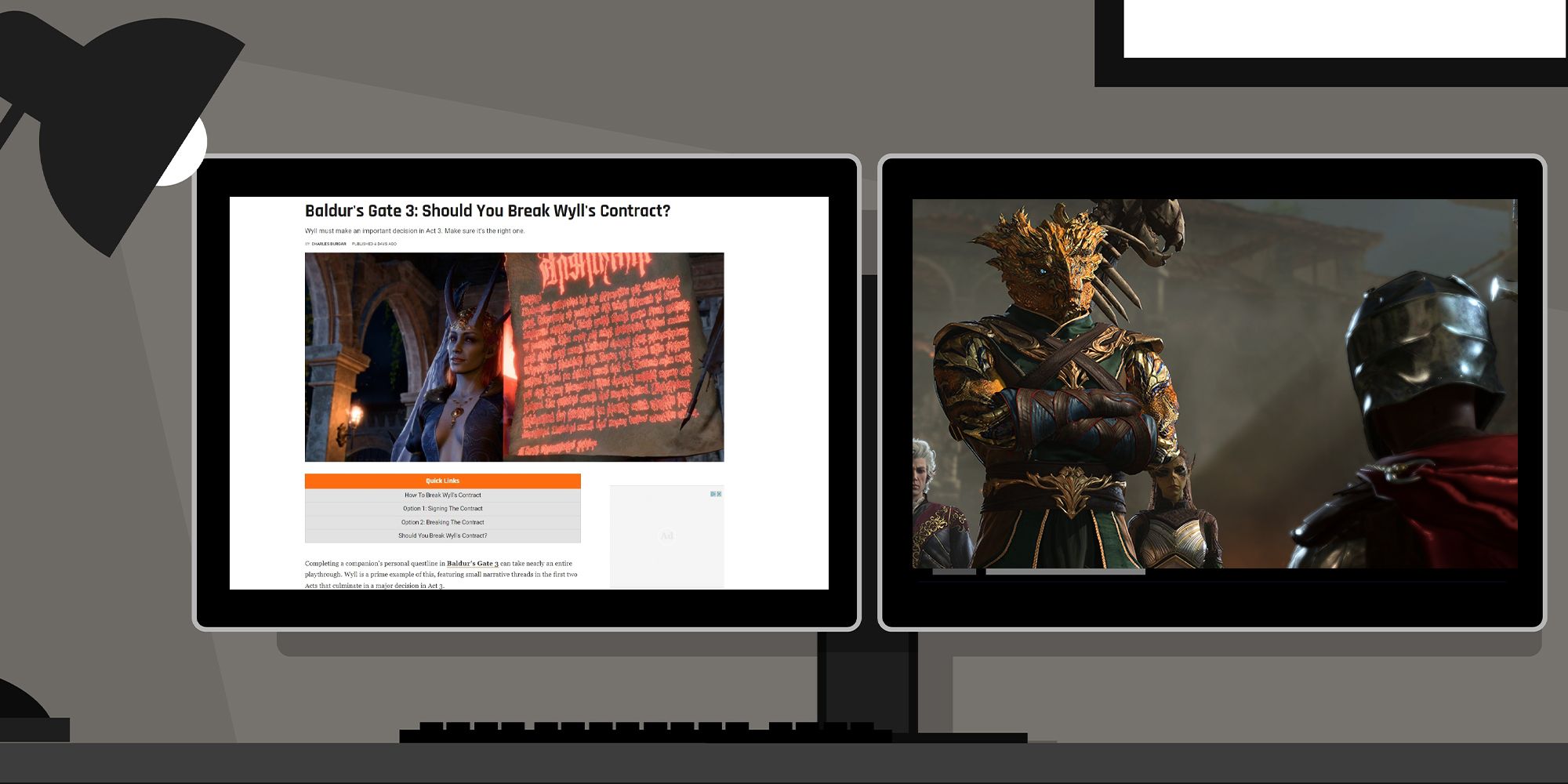This screenshot has width=1568, height=784.
Task: Close the ad with the X icon
Action: click(719, 494)
